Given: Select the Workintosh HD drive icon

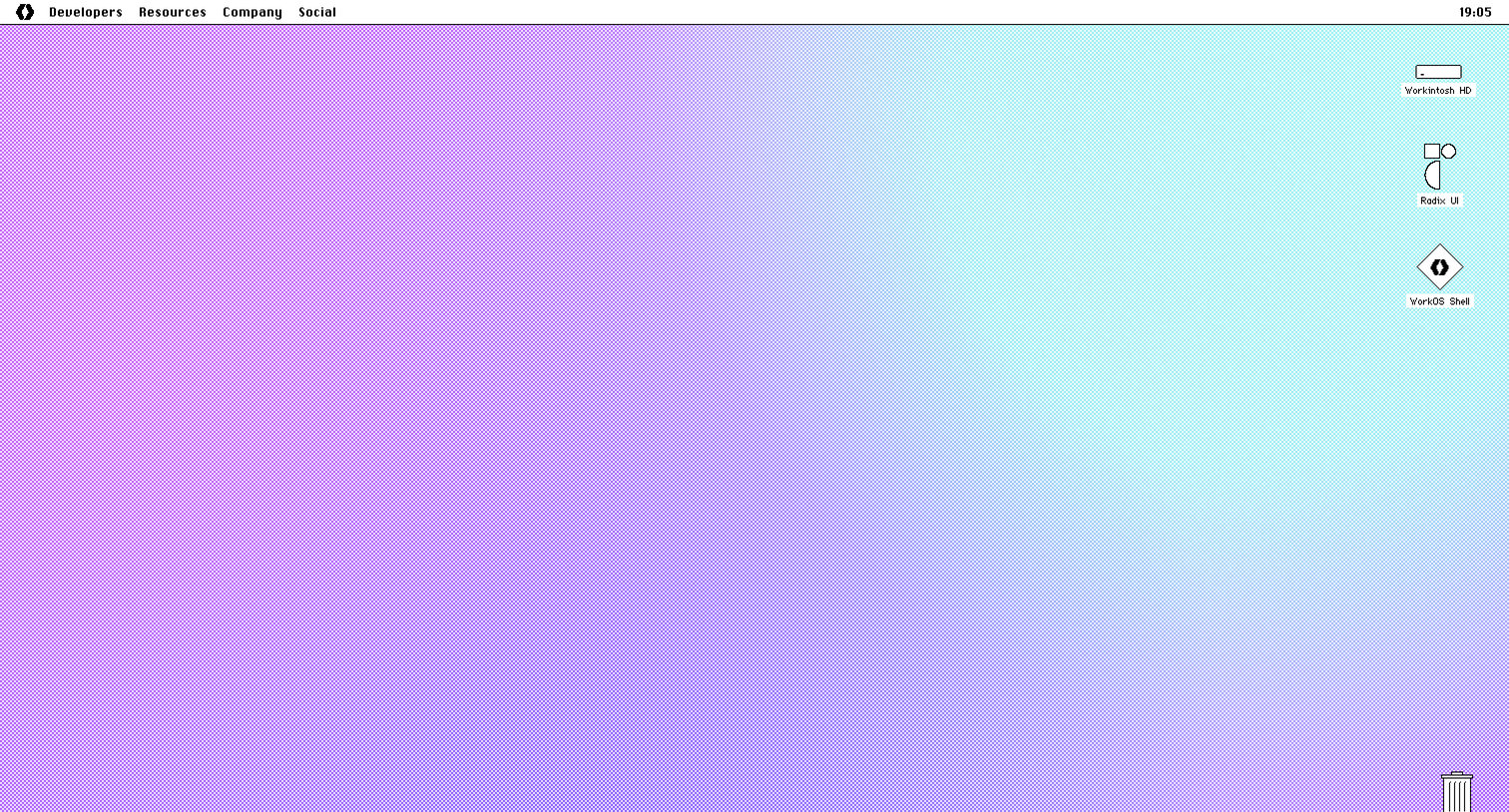Looking at the screenshot, I should (1438, 72).
